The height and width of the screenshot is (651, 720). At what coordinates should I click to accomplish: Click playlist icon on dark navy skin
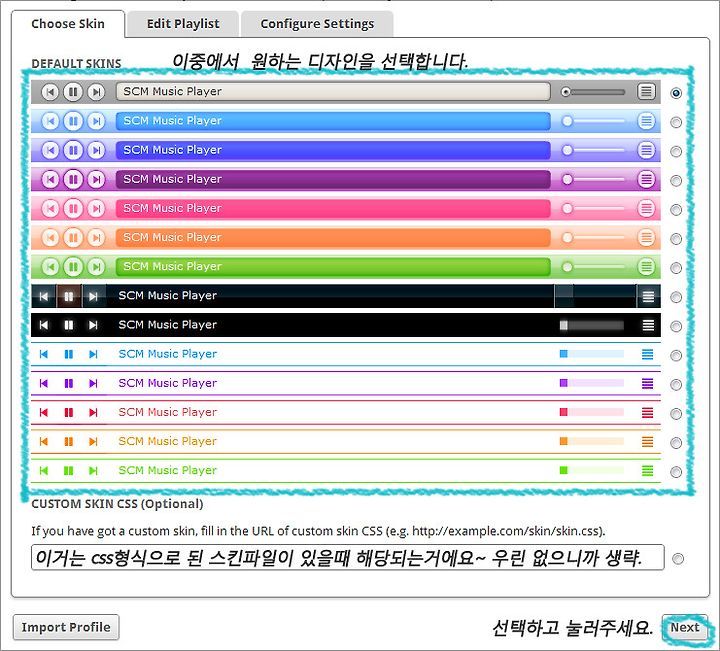point(648,297)
